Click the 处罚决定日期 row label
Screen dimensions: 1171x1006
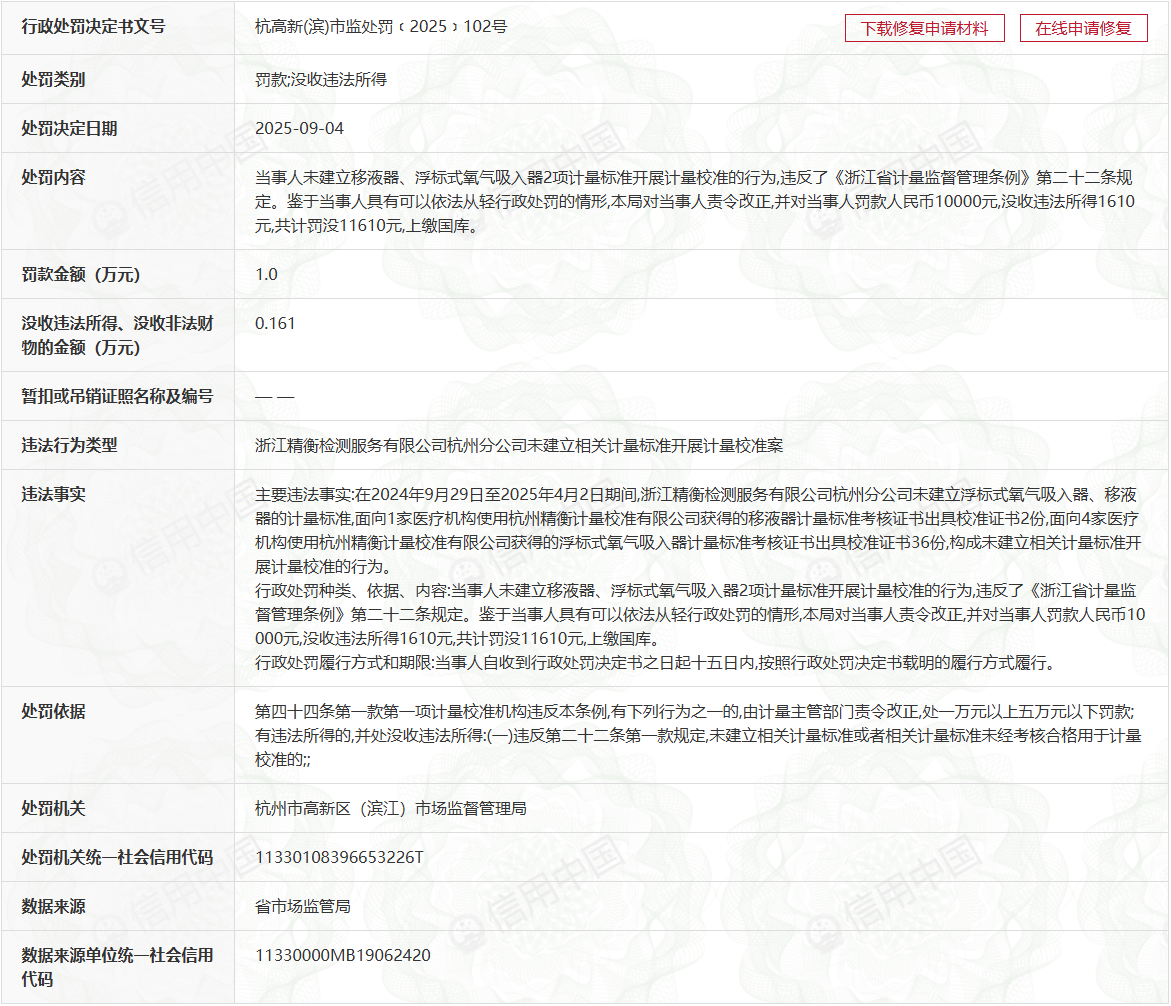click(x=70, y=129)
